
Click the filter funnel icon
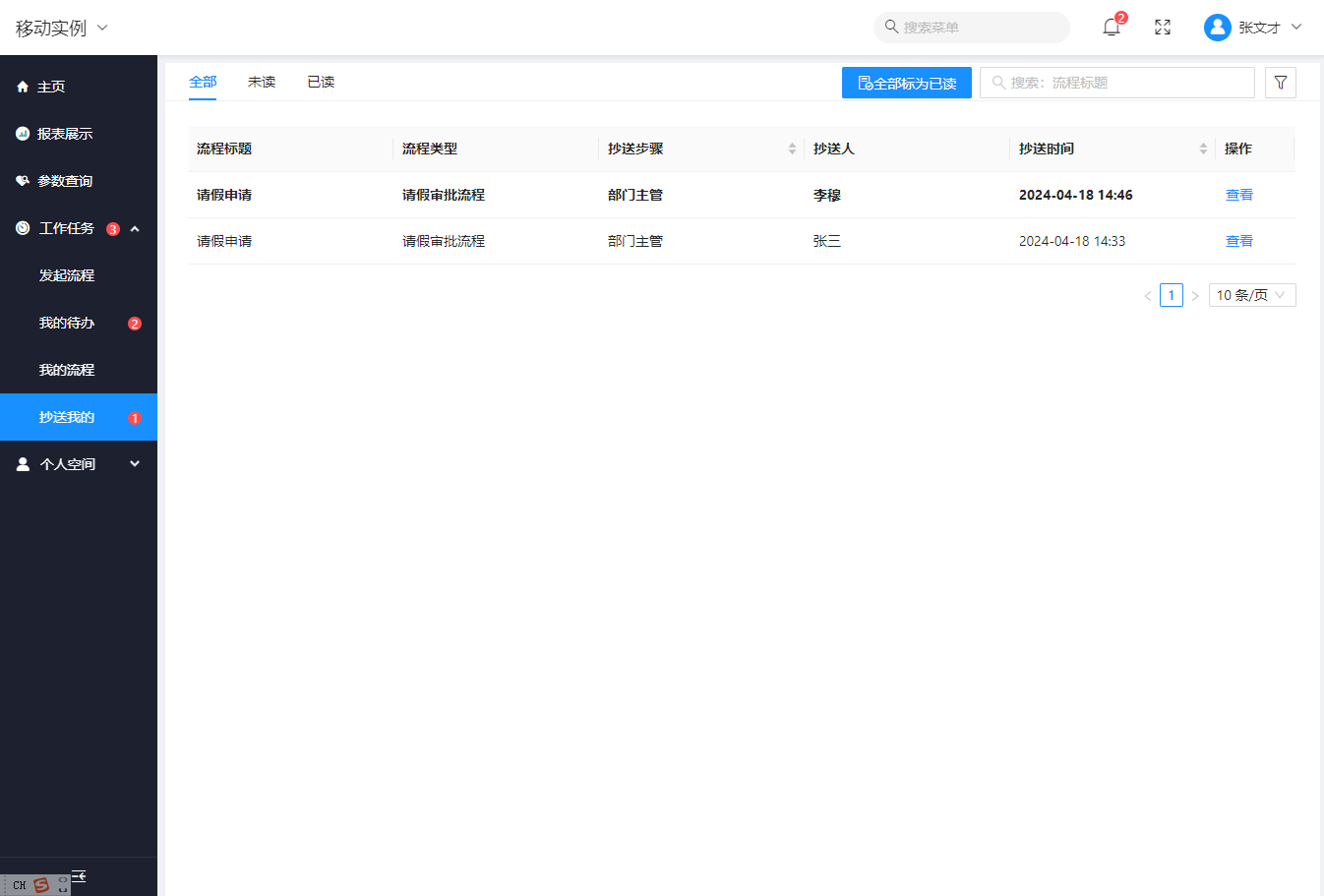[x=1280, y=83]
